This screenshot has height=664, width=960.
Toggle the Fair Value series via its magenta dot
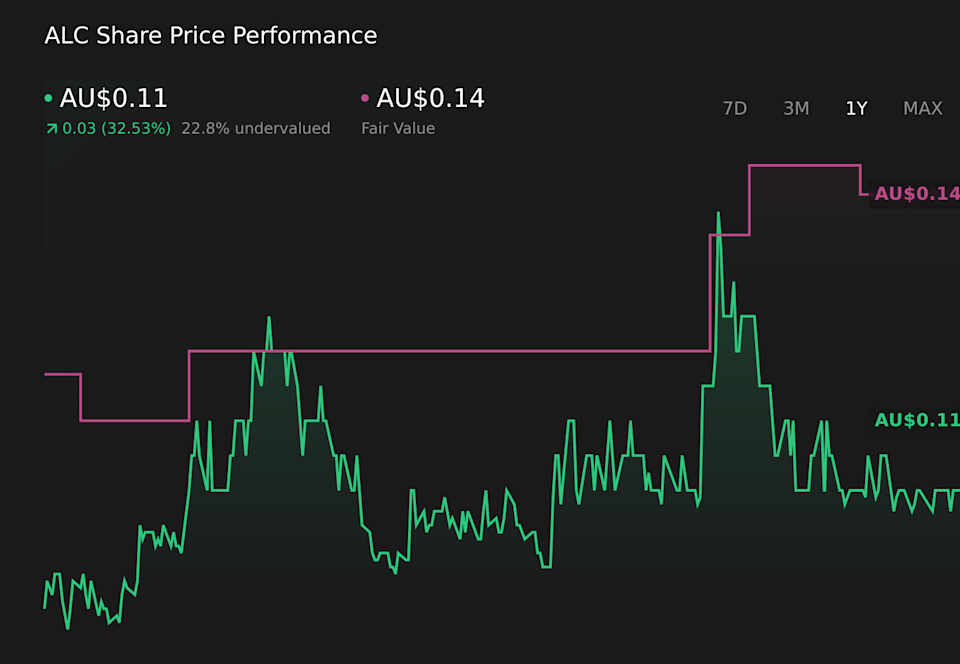(364, 98)
